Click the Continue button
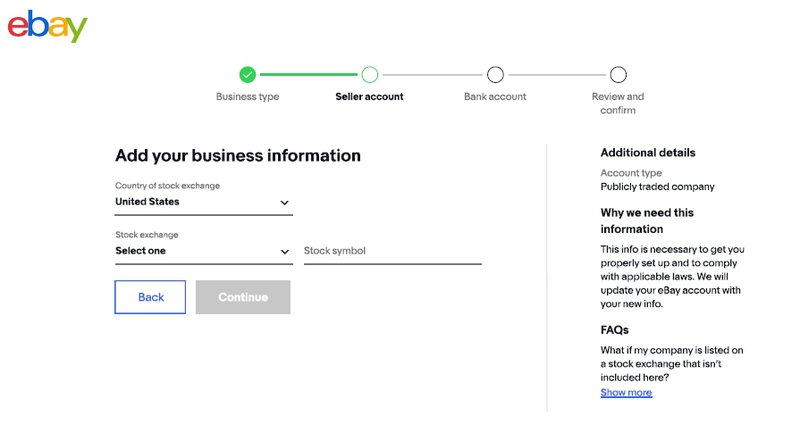 coord(243,297)
